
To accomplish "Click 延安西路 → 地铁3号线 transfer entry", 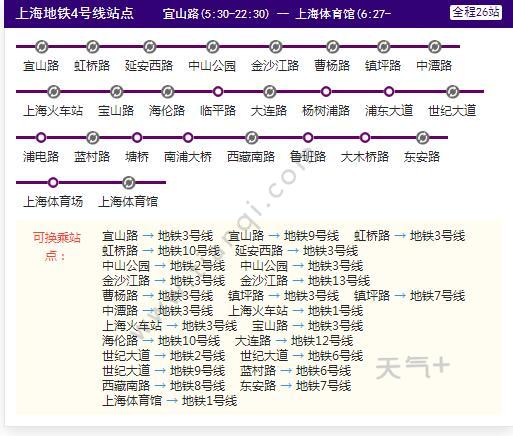I will coord(296,250).
